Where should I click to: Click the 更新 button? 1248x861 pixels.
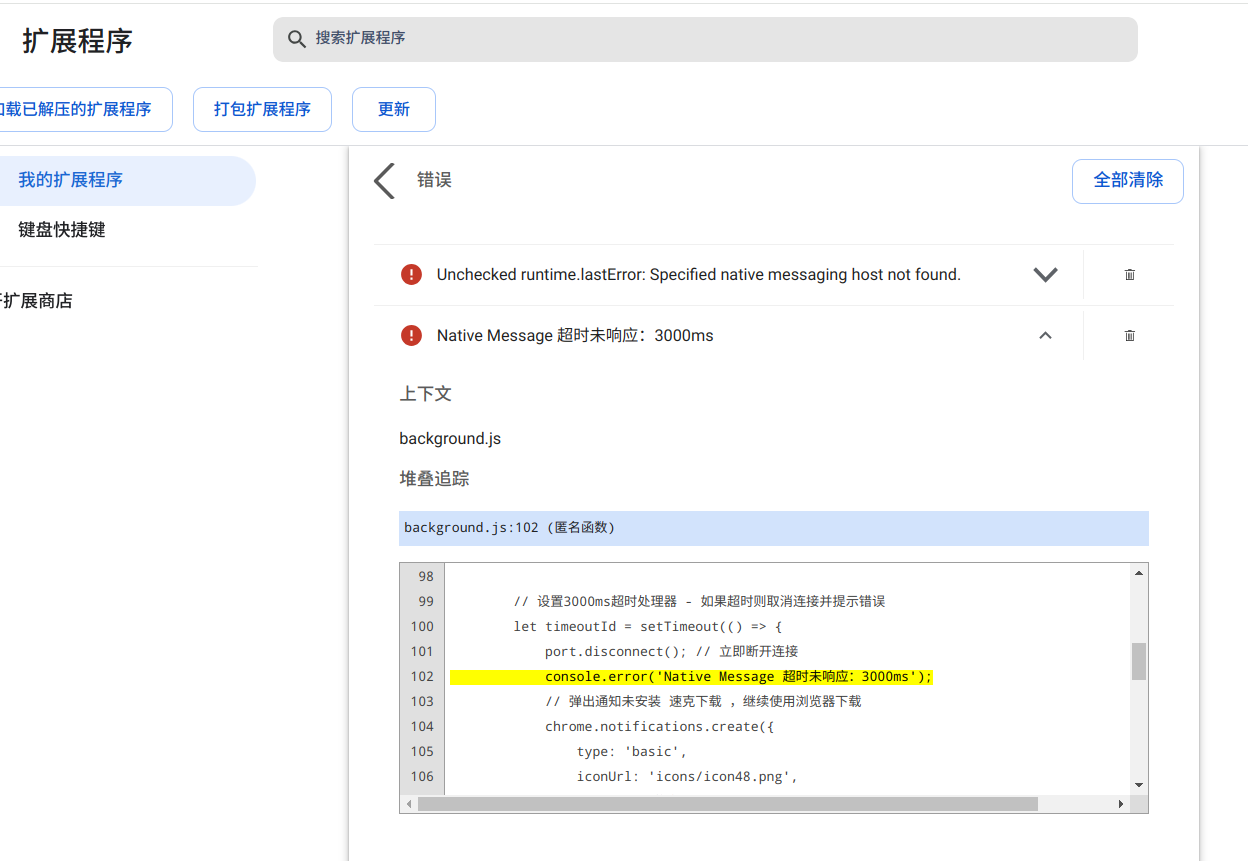(x=394, y=109)
